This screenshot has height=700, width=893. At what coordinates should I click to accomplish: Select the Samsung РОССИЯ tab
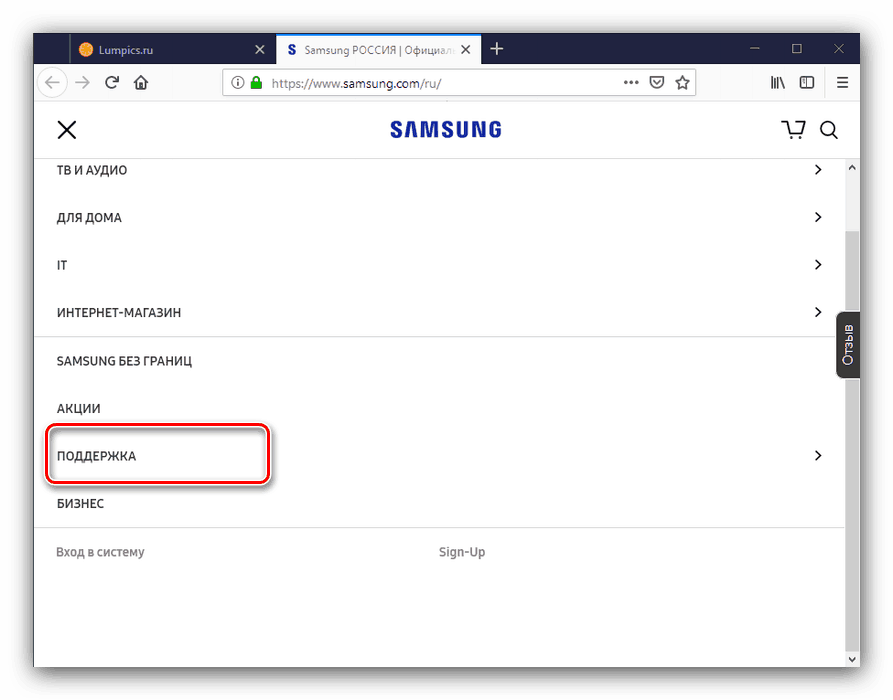(379, 50)
